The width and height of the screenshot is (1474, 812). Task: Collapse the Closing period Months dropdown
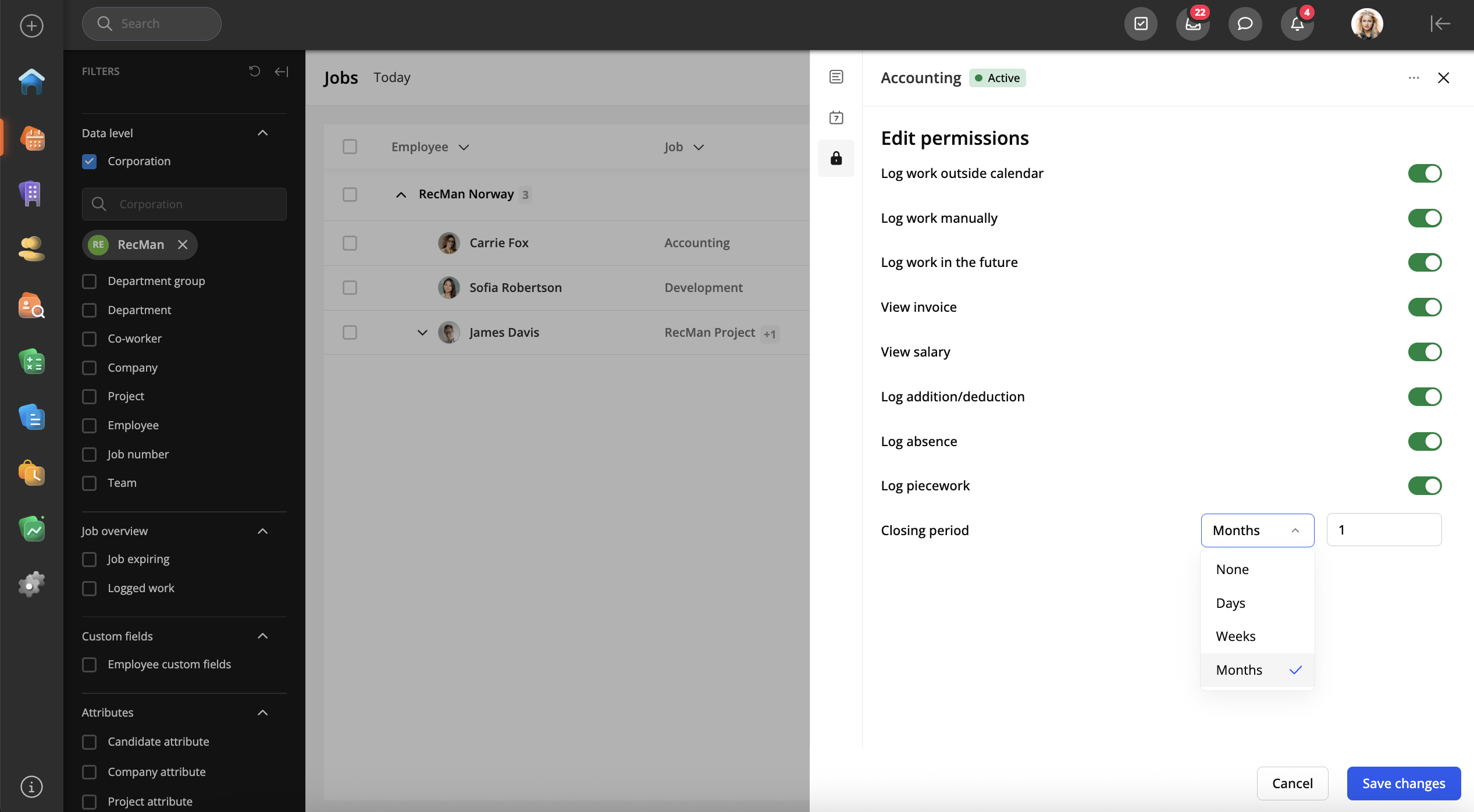[1256, 530]
